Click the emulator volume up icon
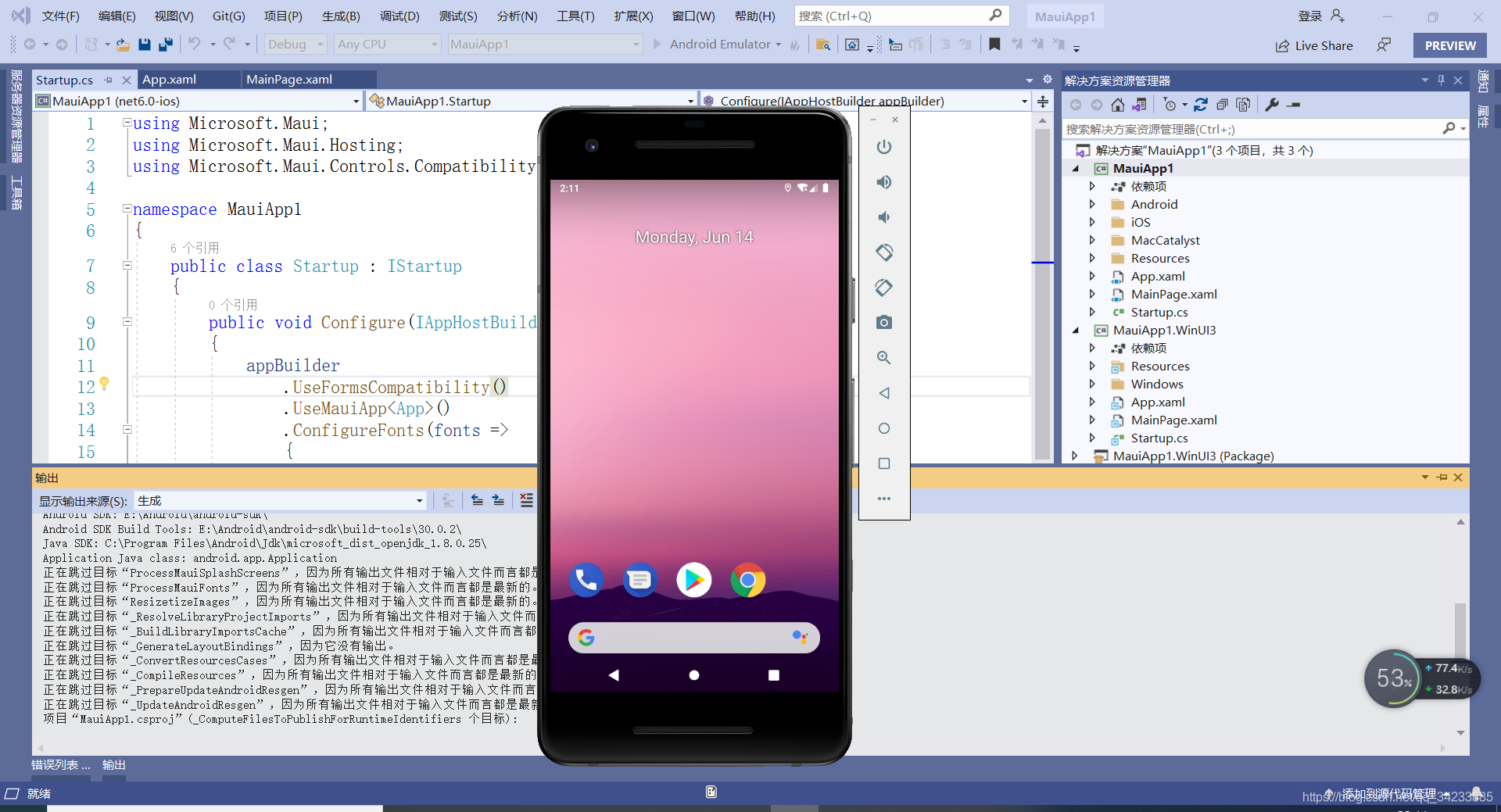 point(883,182)
